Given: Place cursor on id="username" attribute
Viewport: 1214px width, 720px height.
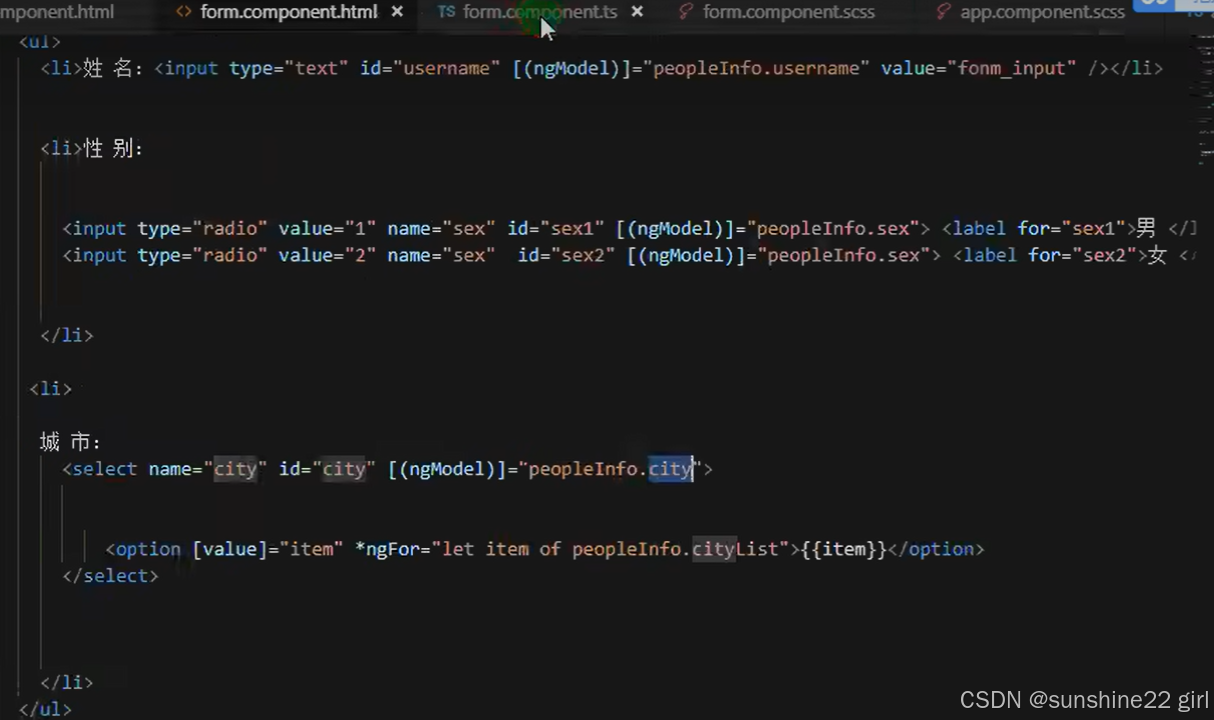Looking at the screenshot, I should click(x=430, y=68).
